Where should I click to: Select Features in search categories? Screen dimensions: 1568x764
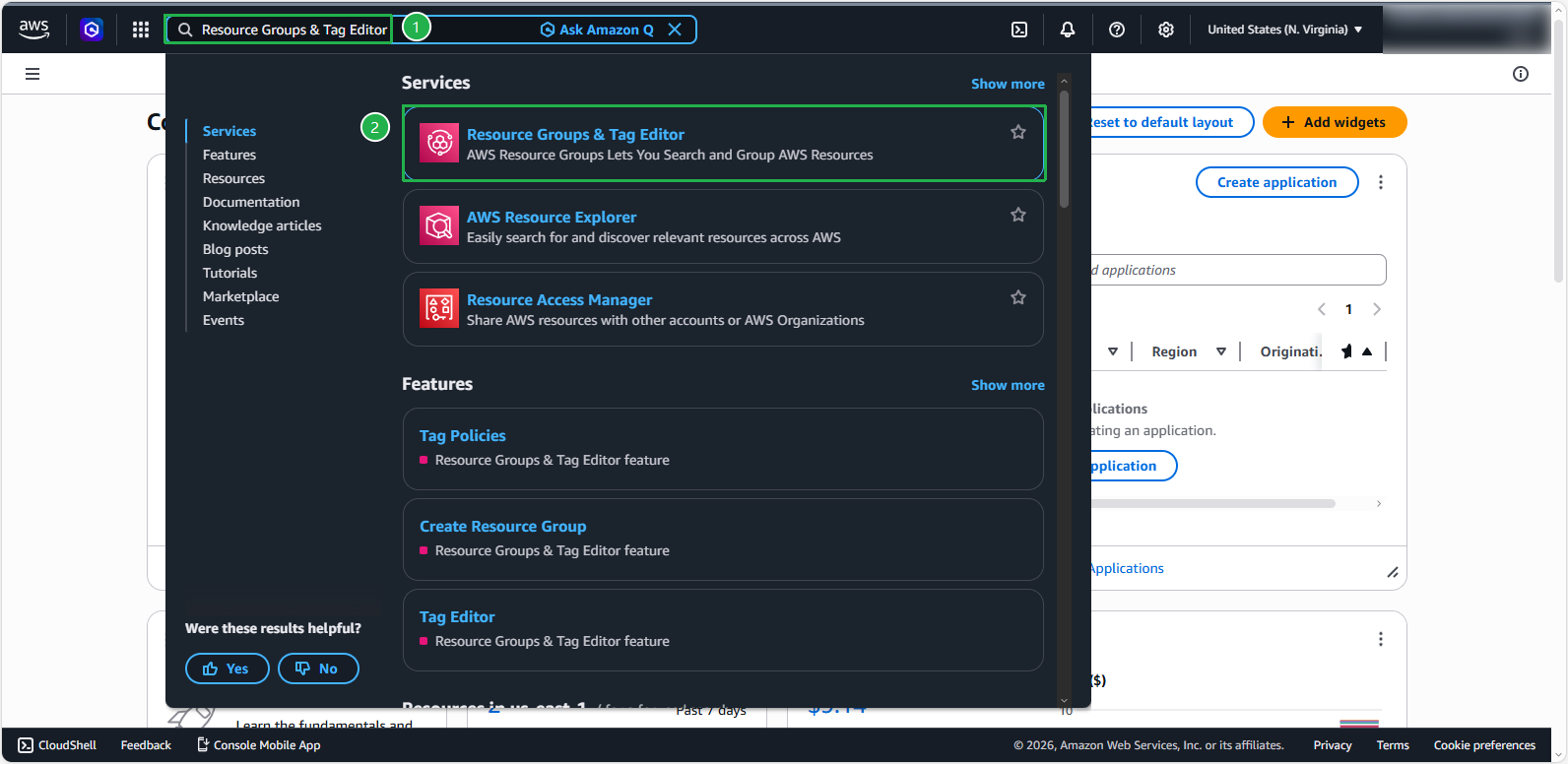tap(229, 155)
